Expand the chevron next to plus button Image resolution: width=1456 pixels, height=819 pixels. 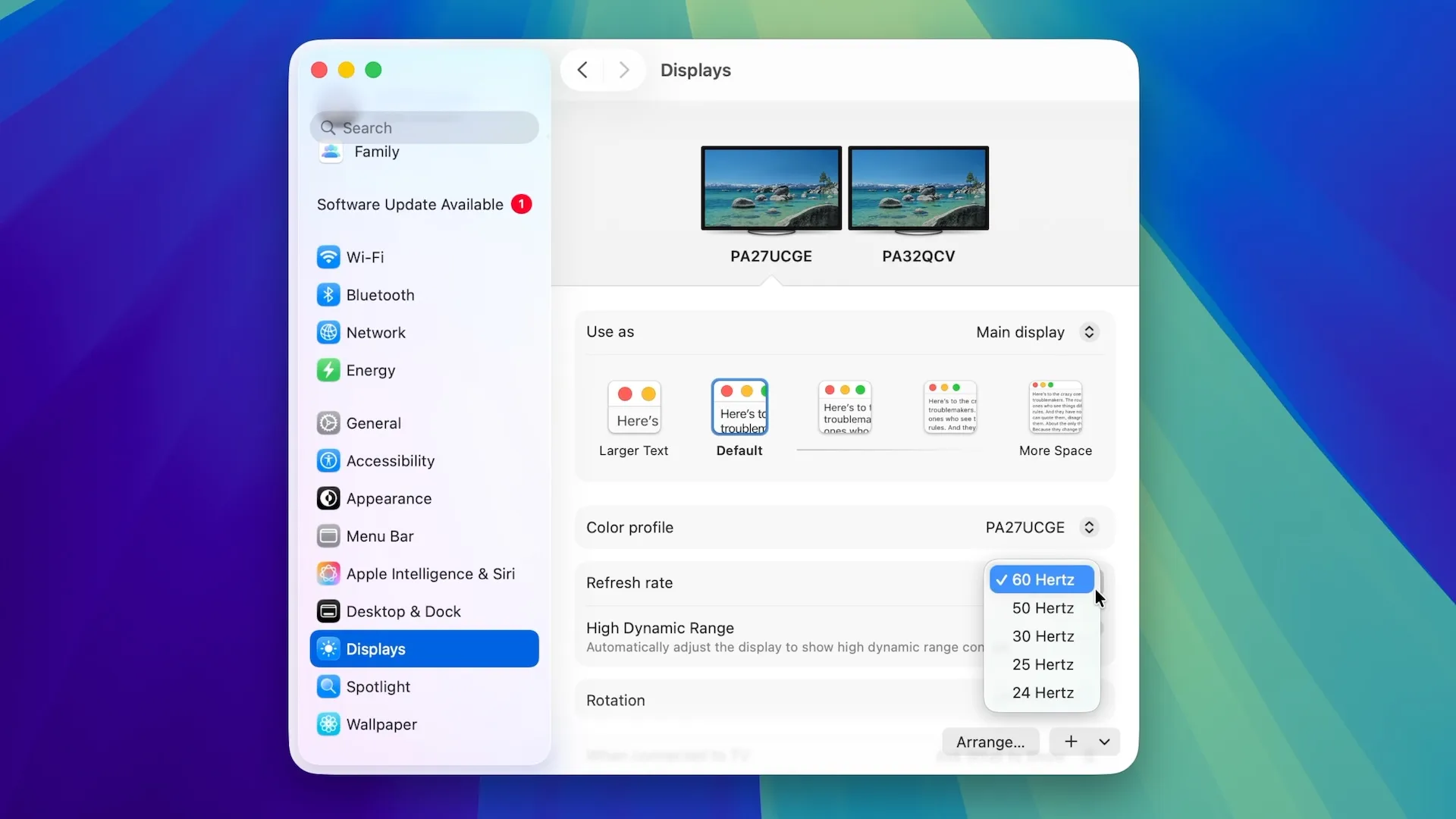point(1104,742)
